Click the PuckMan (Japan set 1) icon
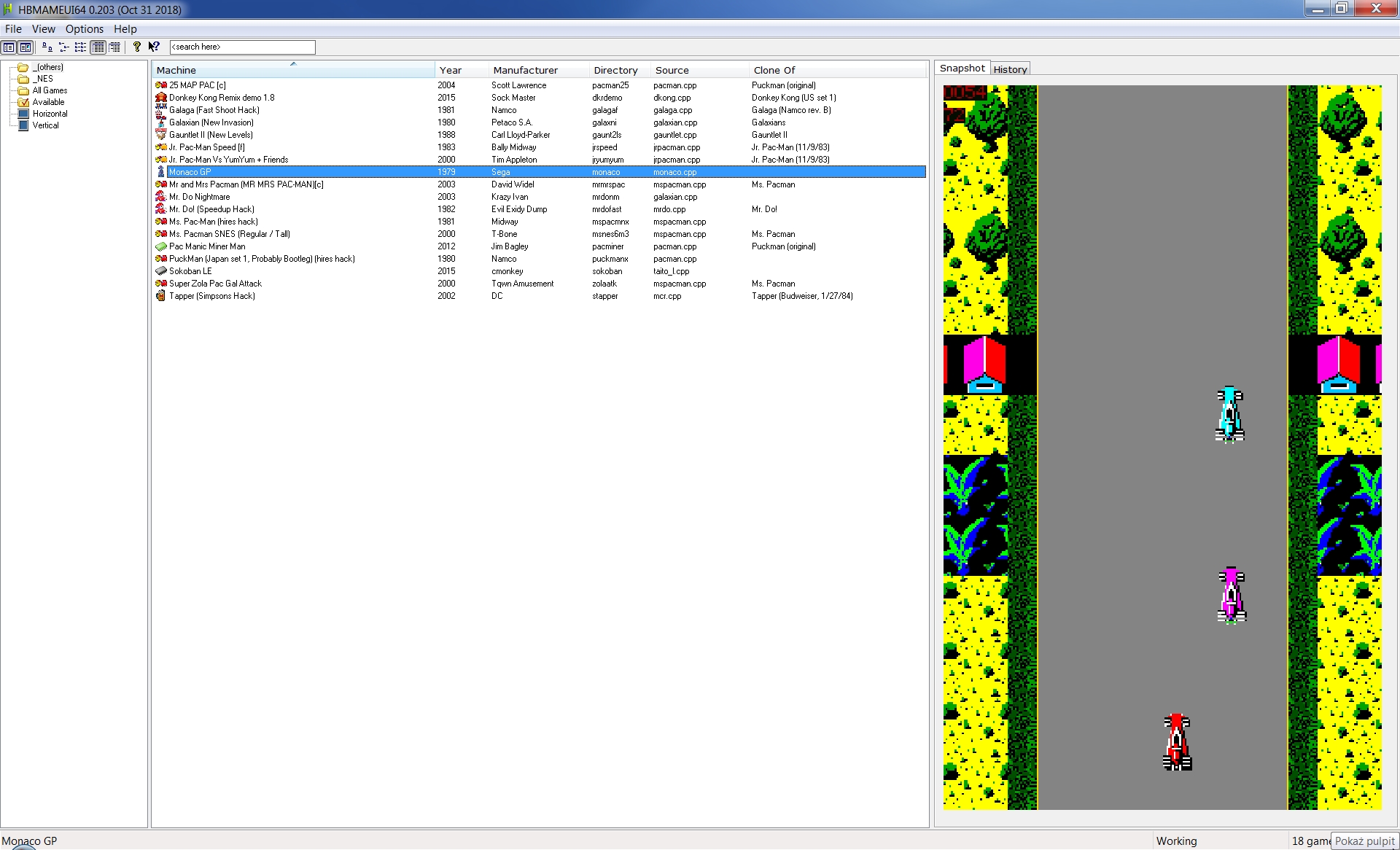 161,259
